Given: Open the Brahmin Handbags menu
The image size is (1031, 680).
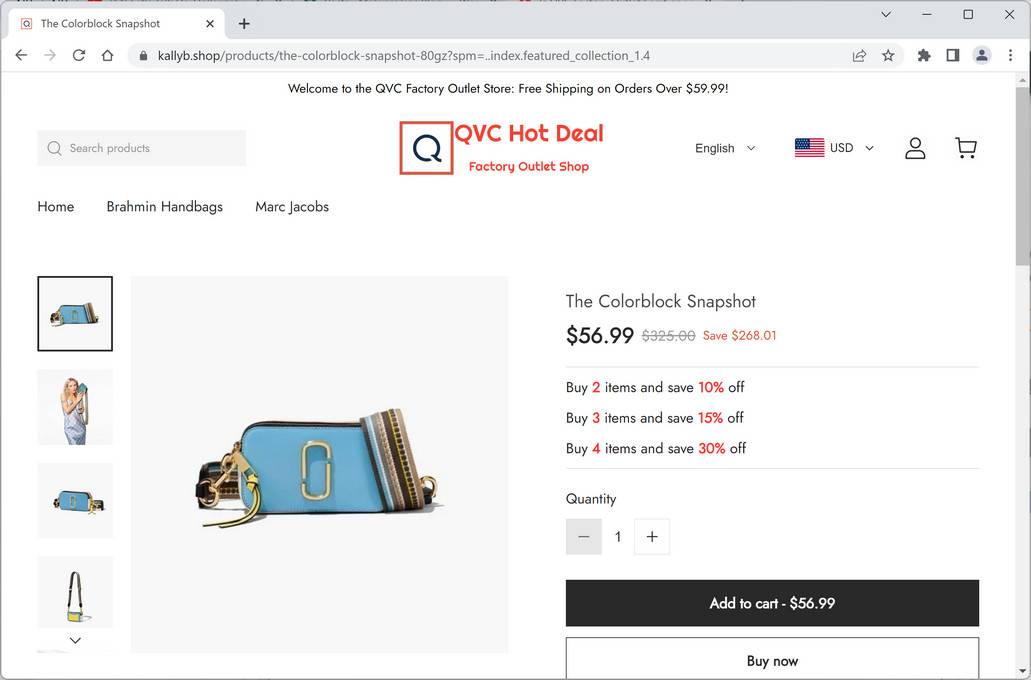Looking at the screenshot, I should coord(165,207).
